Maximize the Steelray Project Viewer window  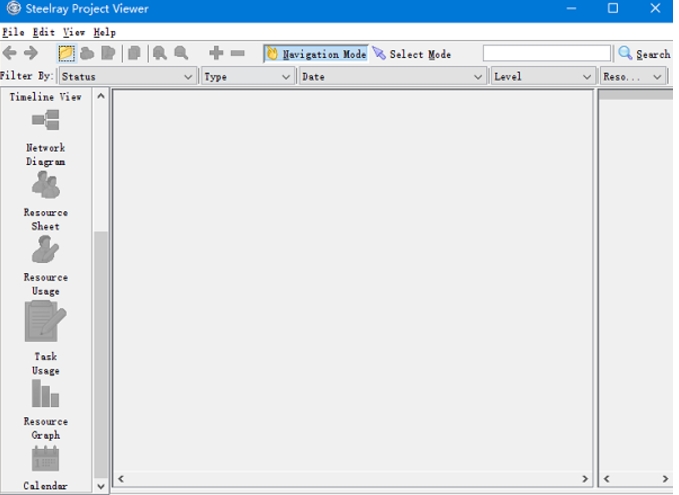613,8
